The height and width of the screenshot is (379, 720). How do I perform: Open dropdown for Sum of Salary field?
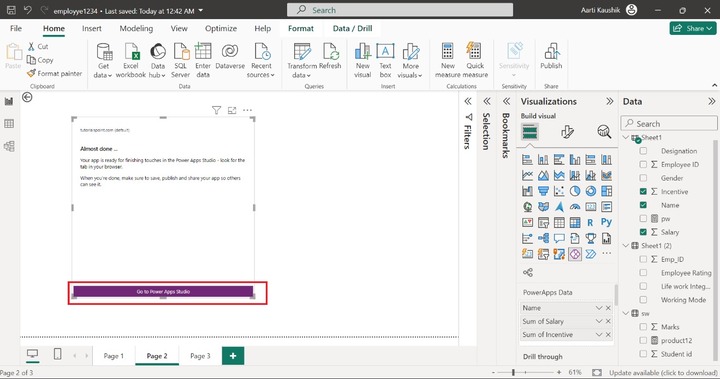click(599, 321)
